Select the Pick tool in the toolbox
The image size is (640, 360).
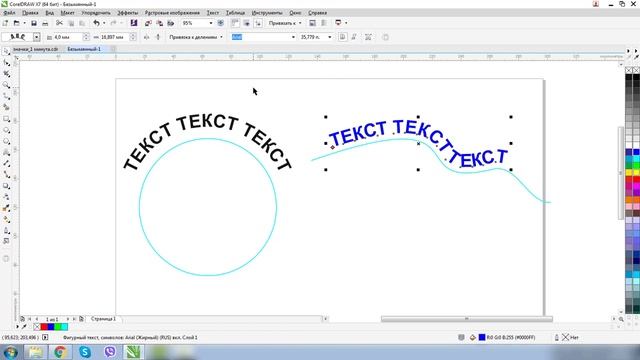click(x=6, y=51)
